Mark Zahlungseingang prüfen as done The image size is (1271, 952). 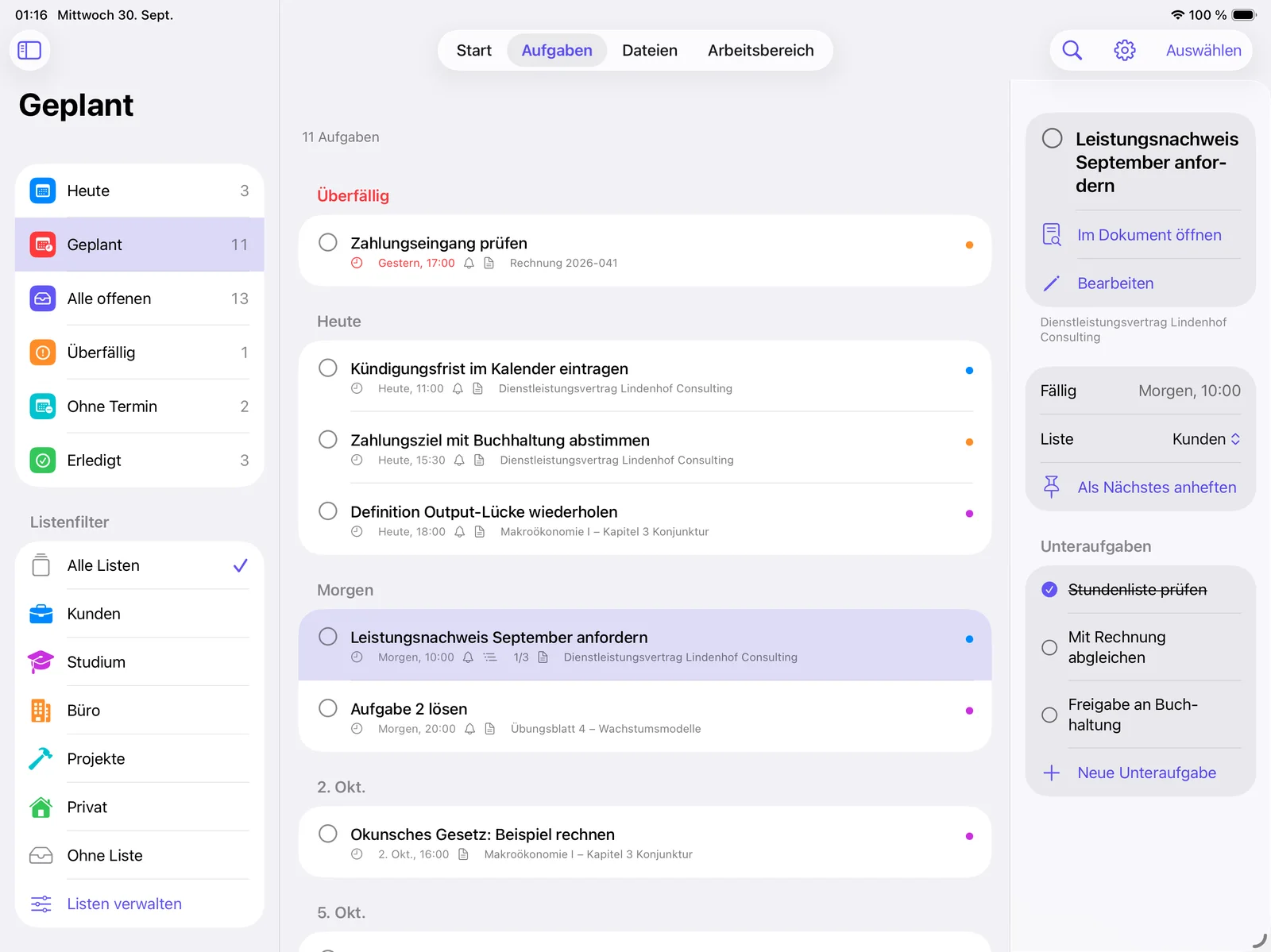click(x=328, y=242)
